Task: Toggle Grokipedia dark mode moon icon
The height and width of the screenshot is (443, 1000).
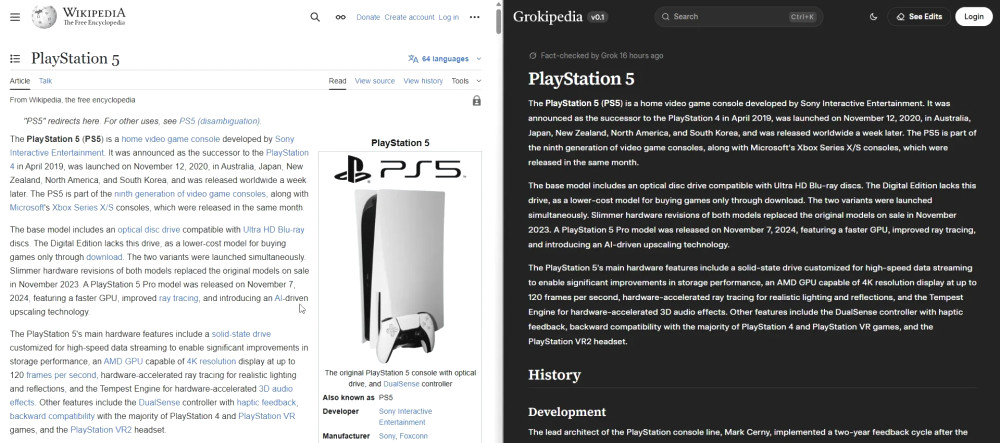Action: (x=873, y=17)
